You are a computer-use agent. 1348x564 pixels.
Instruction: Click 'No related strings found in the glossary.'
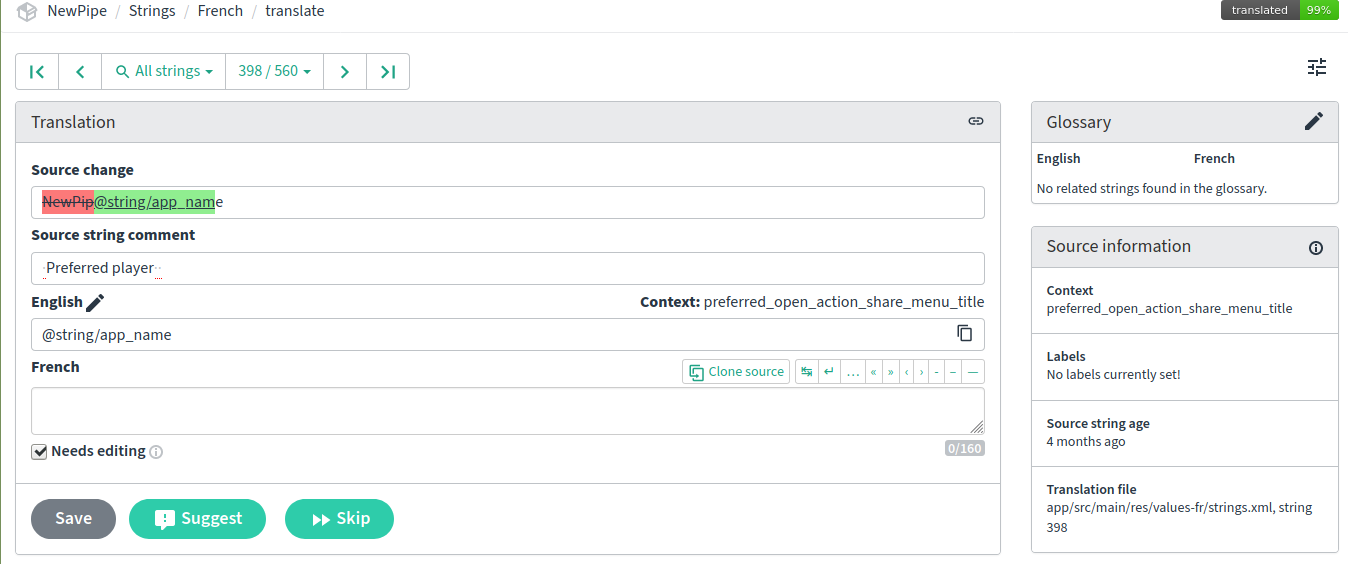coord(1152,188)
